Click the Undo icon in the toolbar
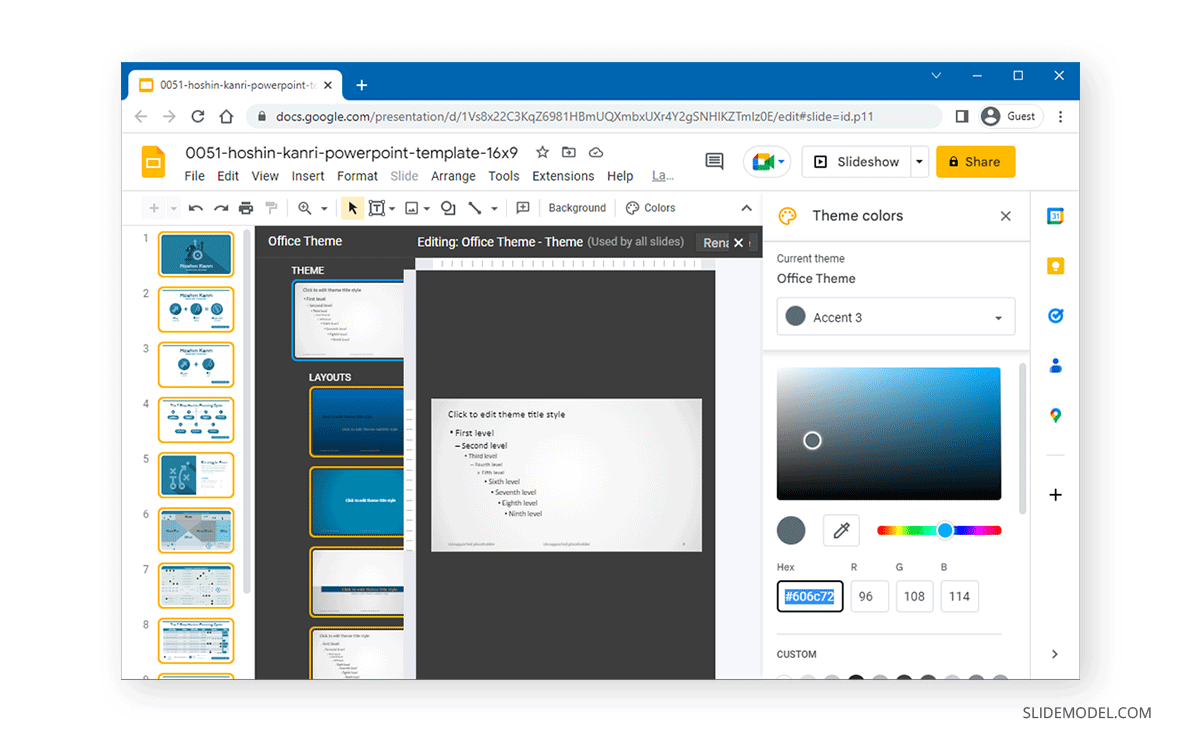Image resolution: width=1200 pixels, height=743 pixels. click(x=194, y=207)
